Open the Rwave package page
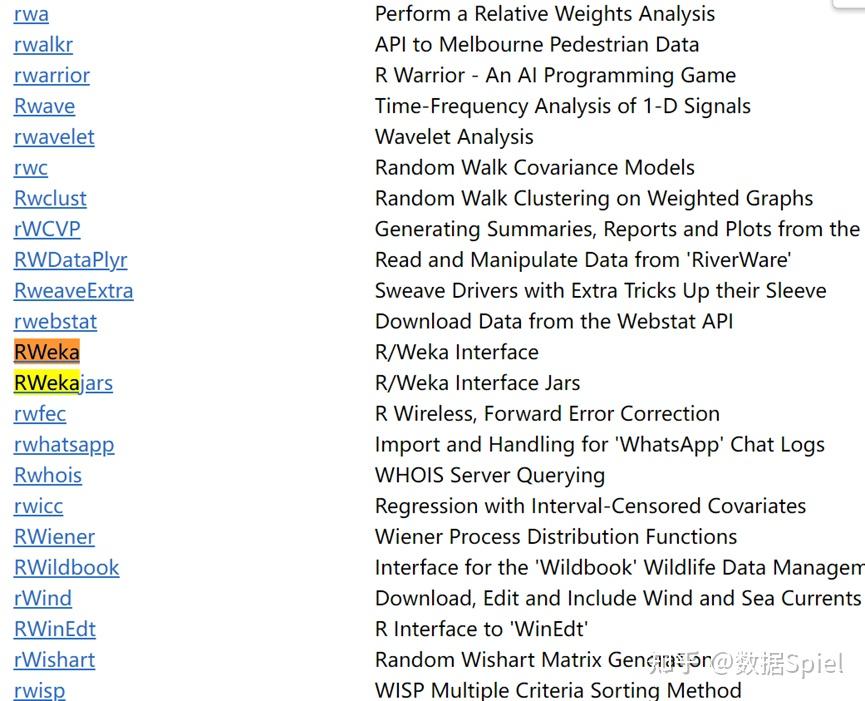Image resolution: width=865 pixels, height=701 pixels. pyautogui.click(x=44, y=106)
